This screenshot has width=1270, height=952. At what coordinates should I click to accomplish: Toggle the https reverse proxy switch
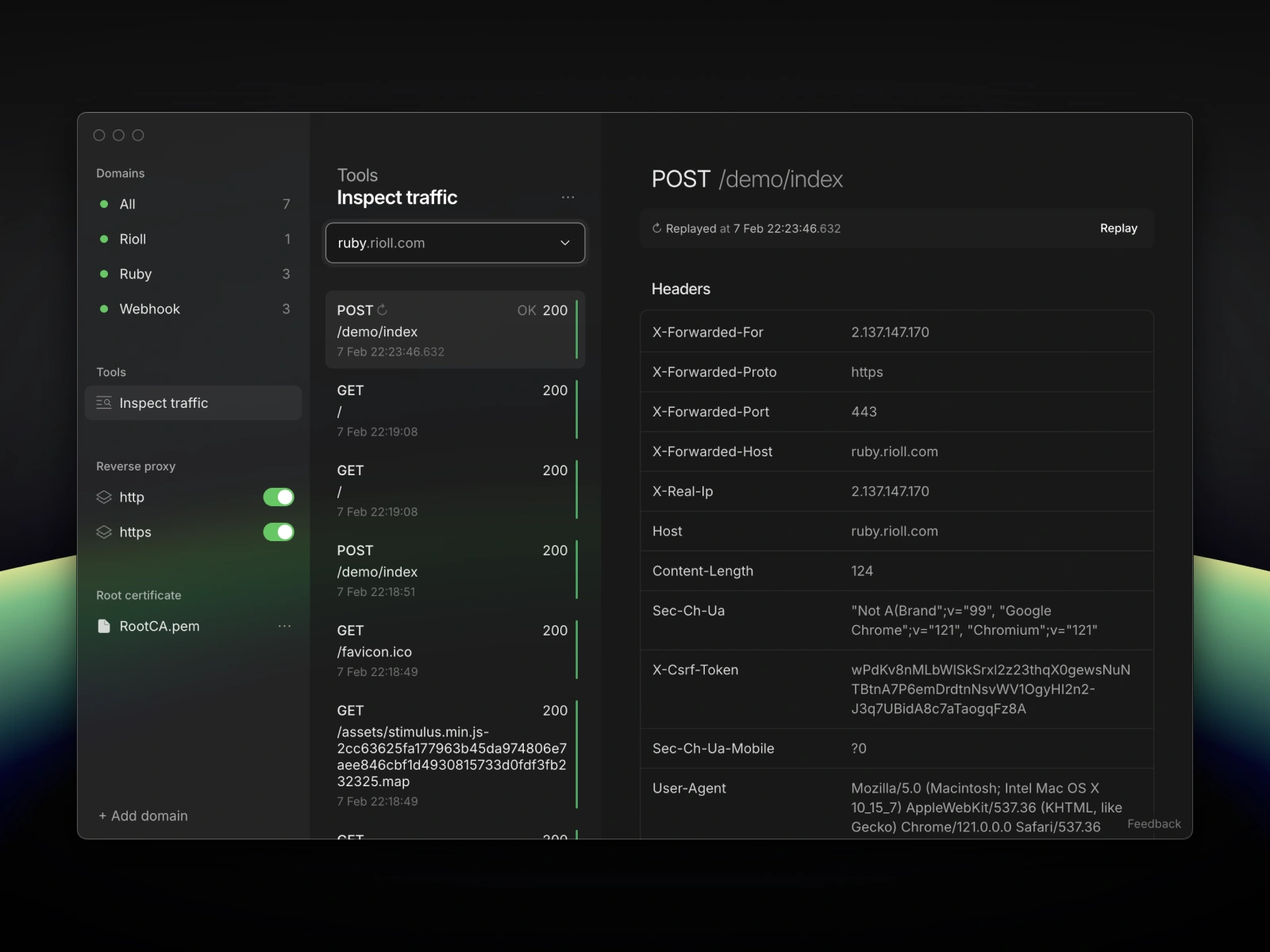coord(279,532)
